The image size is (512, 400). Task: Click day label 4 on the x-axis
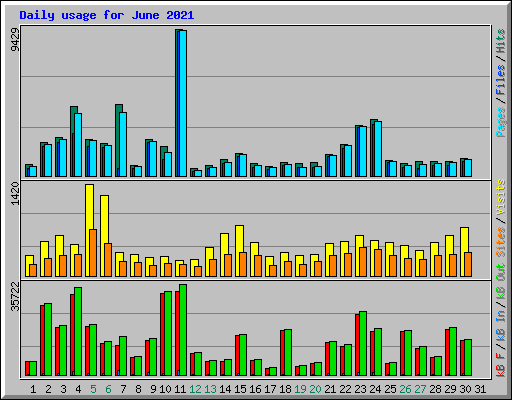(78, 389)
